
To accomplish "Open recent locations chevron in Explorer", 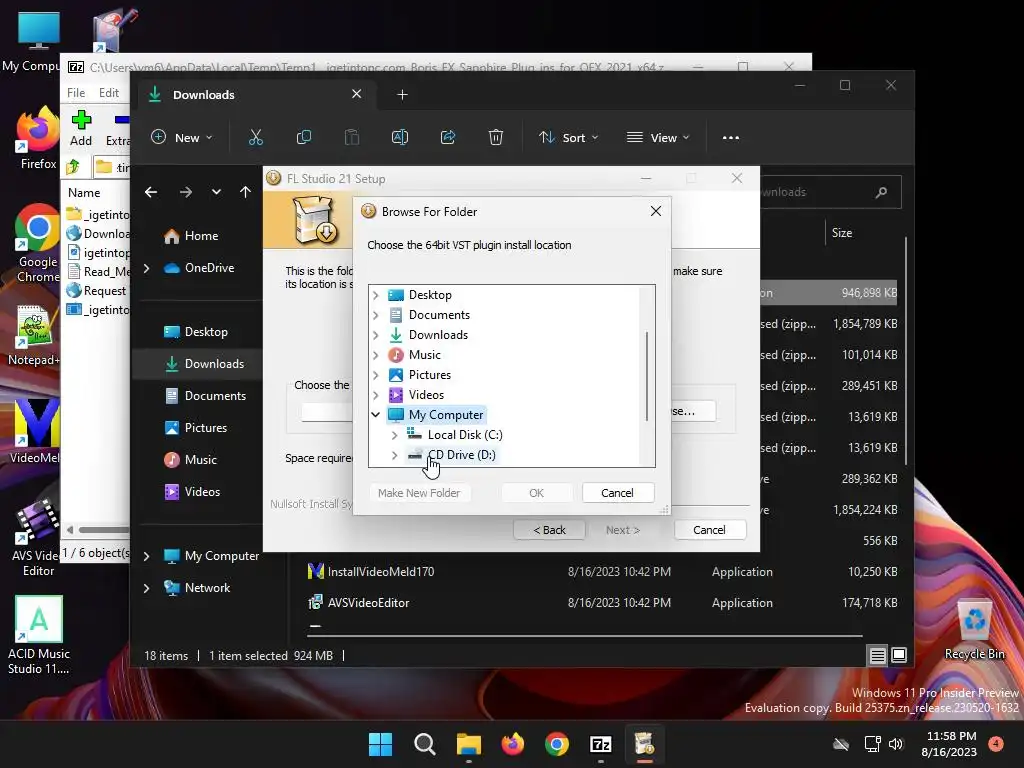I will click(x=216, y=192).
